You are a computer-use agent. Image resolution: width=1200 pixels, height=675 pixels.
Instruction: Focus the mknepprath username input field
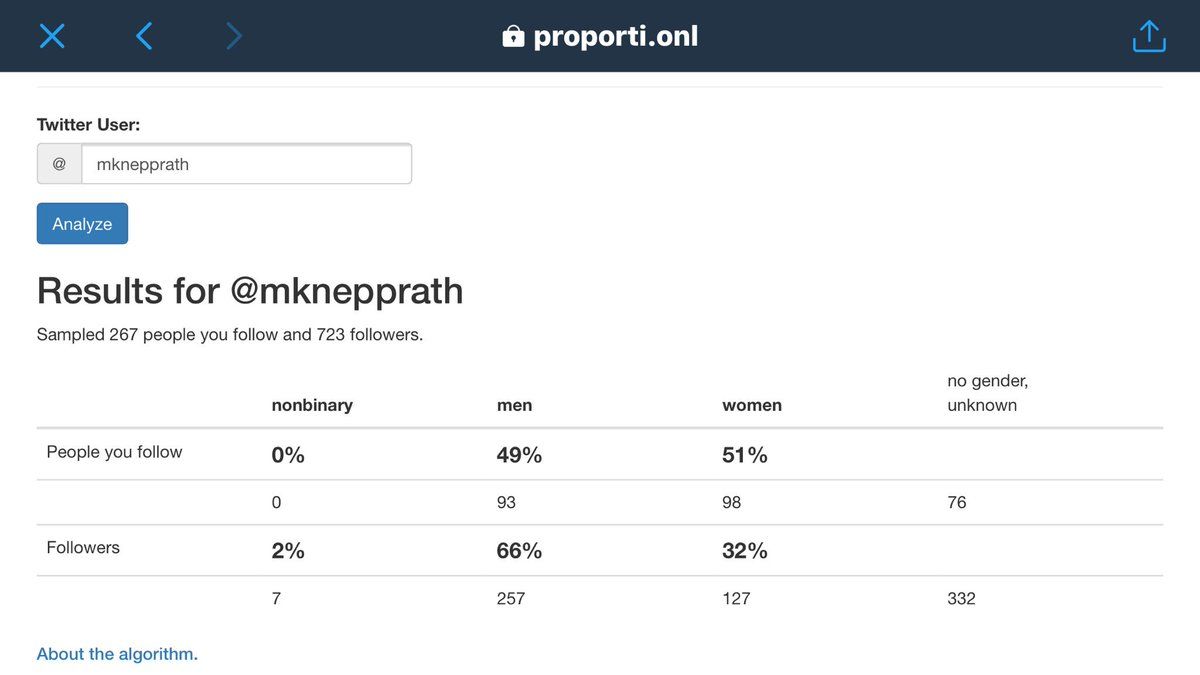246,164
